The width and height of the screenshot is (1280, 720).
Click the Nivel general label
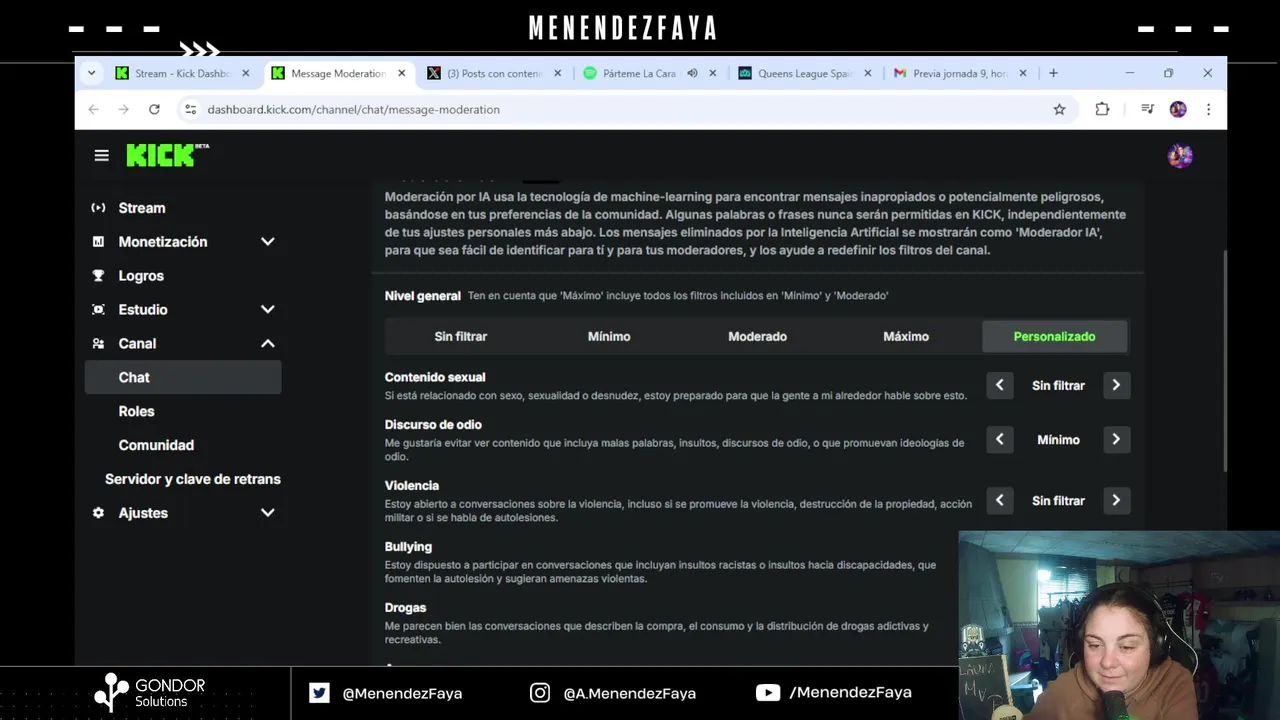pos(423,296)
